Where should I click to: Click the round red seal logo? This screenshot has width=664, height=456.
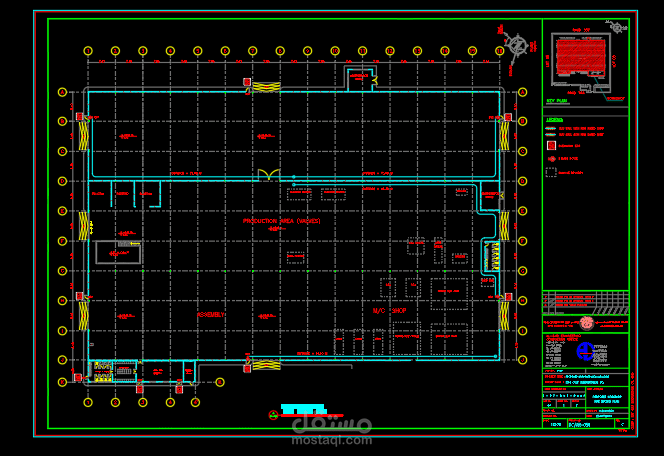pyautogui.click(x=587, y=323)
